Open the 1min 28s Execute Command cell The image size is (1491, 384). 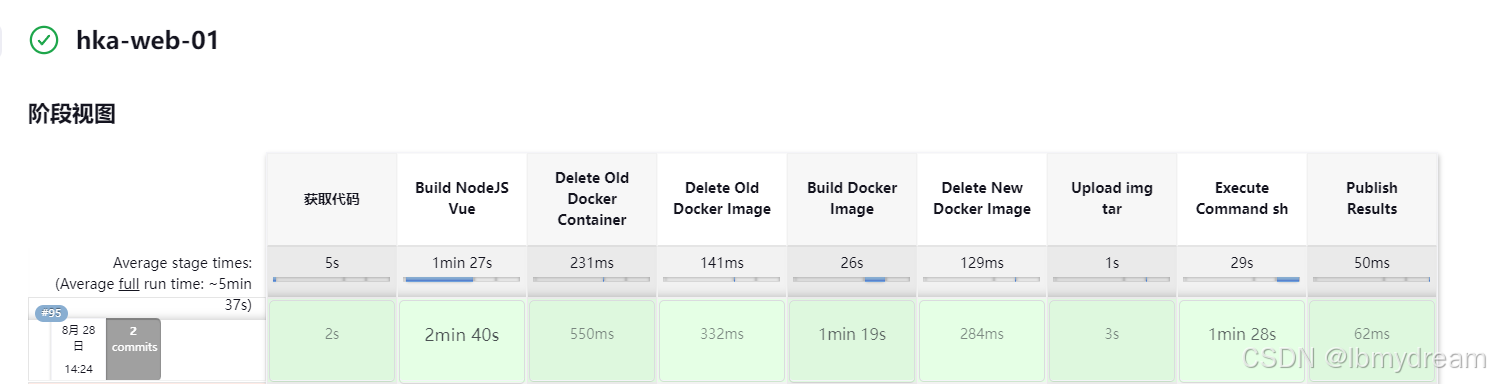(1242, 335)
